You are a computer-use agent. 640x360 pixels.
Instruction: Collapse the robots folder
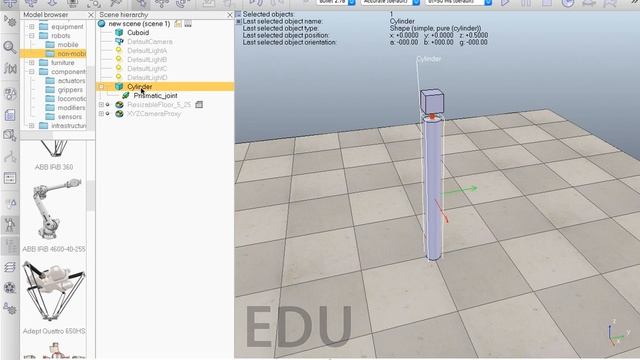tap(32, 36)
